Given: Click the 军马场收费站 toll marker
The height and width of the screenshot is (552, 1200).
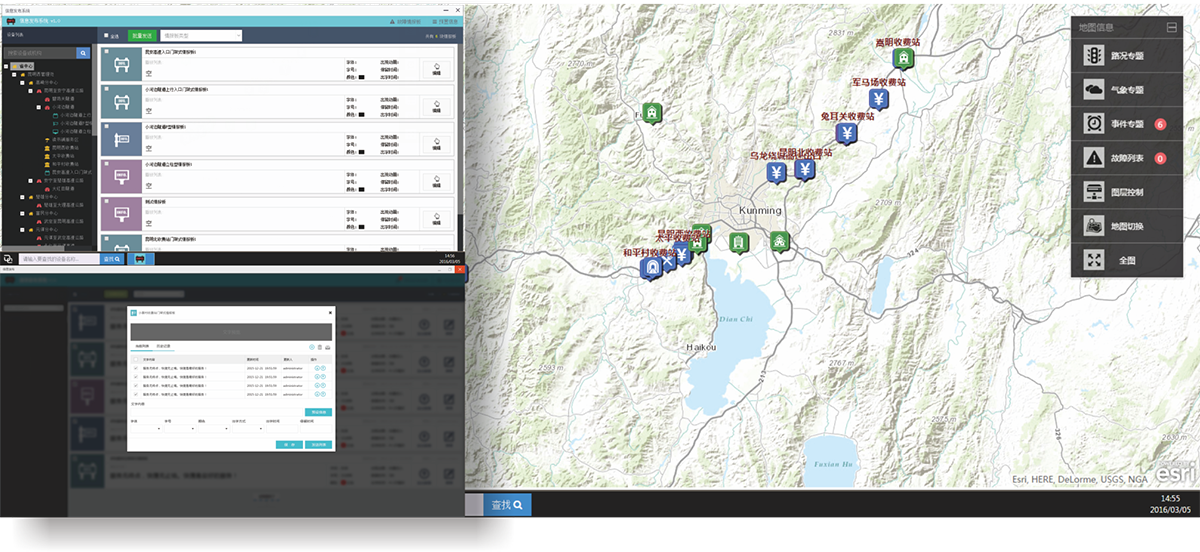Looking at the screenshot, I should click(x=878, y=98).
